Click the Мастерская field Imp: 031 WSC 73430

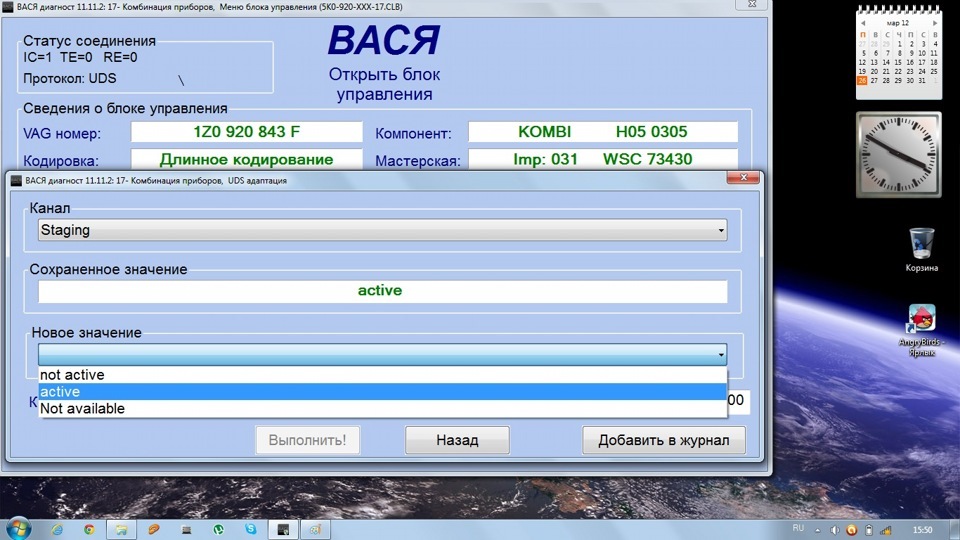coord(603,159)
